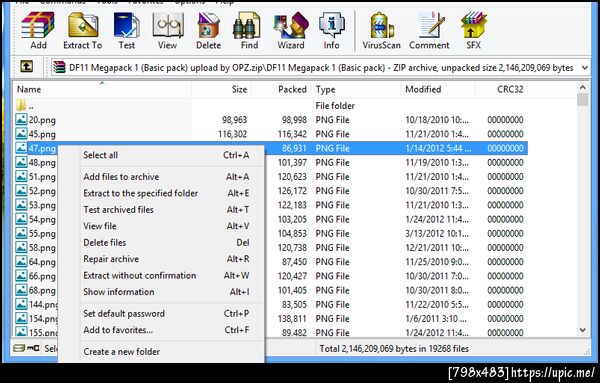
Task: Expand the archive path dropdown arrow
Action: point(585,68)
